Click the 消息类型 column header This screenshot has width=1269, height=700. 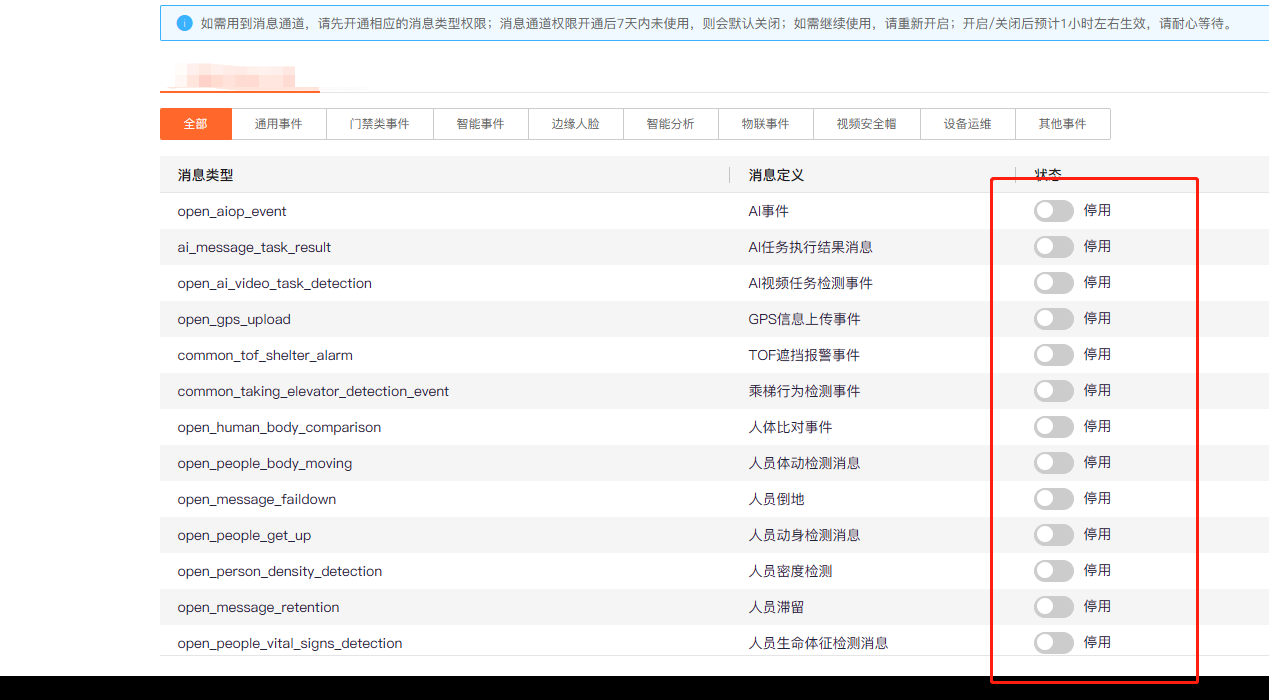tap(205, 175)
